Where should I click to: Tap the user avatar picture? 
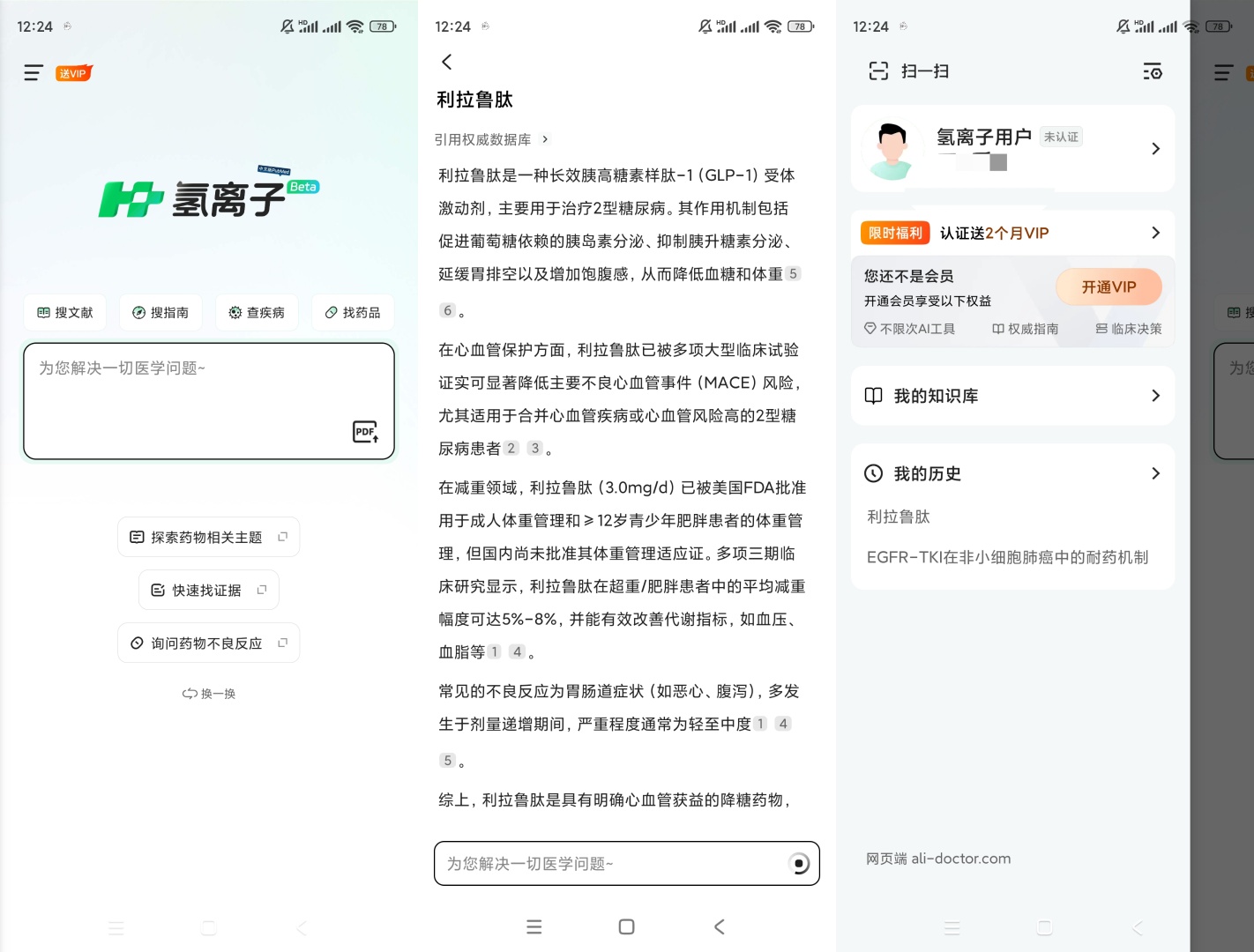click(892, 150)
